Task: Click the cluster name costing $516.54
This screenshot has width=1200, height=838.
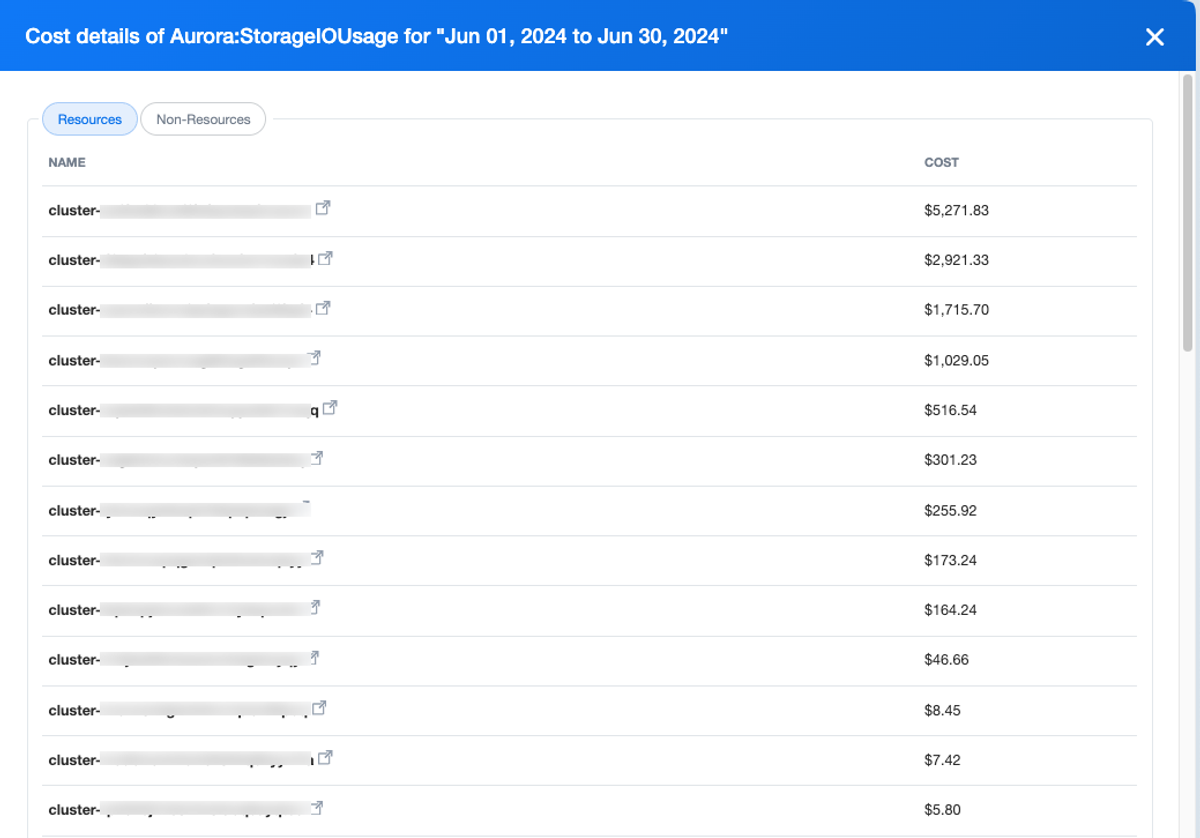Action: tap(184, 410)
